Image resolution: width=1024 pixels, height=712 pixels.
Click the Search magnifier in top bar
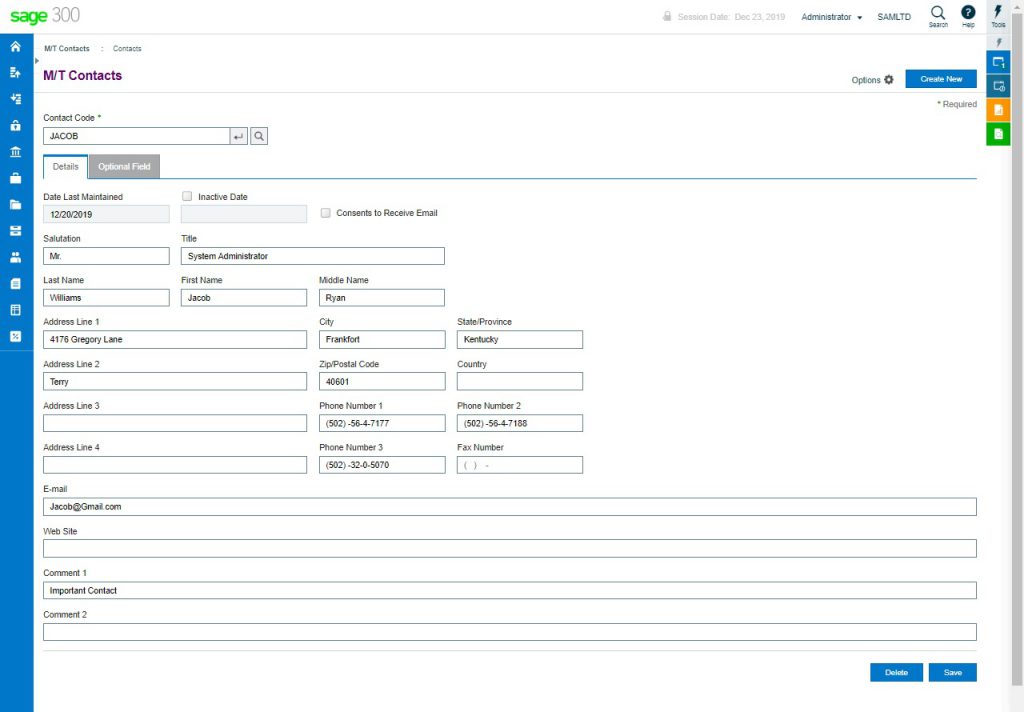pos(938,15)
